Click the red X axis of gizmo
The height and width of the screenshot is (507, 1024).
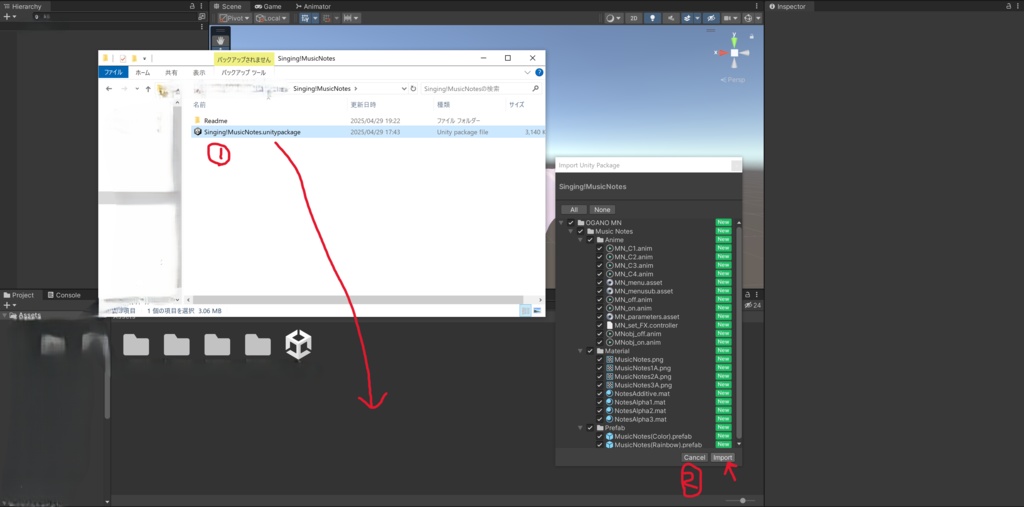click(x=722, y=52)
